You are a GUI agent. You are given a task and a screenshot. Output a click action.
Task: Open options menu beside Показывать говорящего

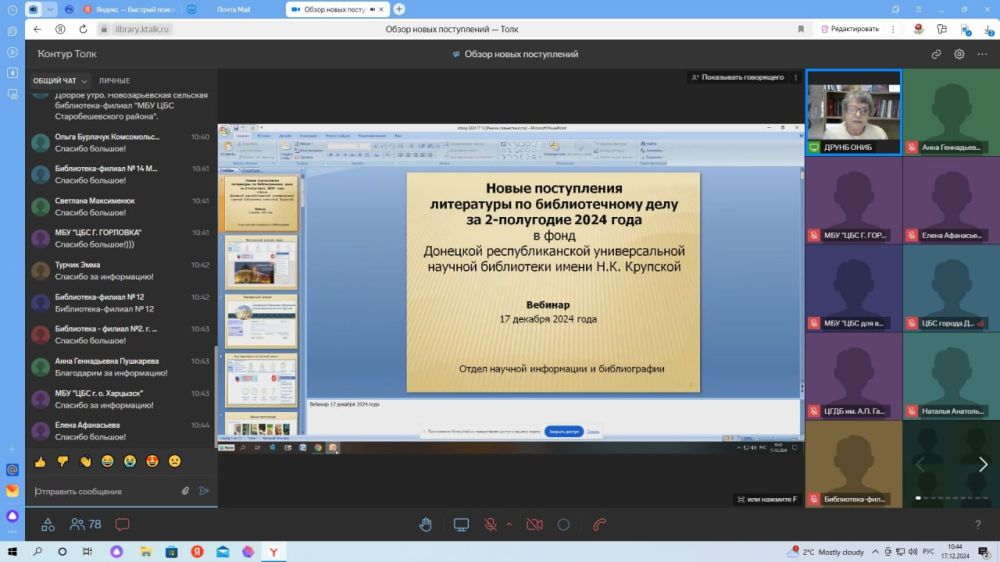pos(795,77)
